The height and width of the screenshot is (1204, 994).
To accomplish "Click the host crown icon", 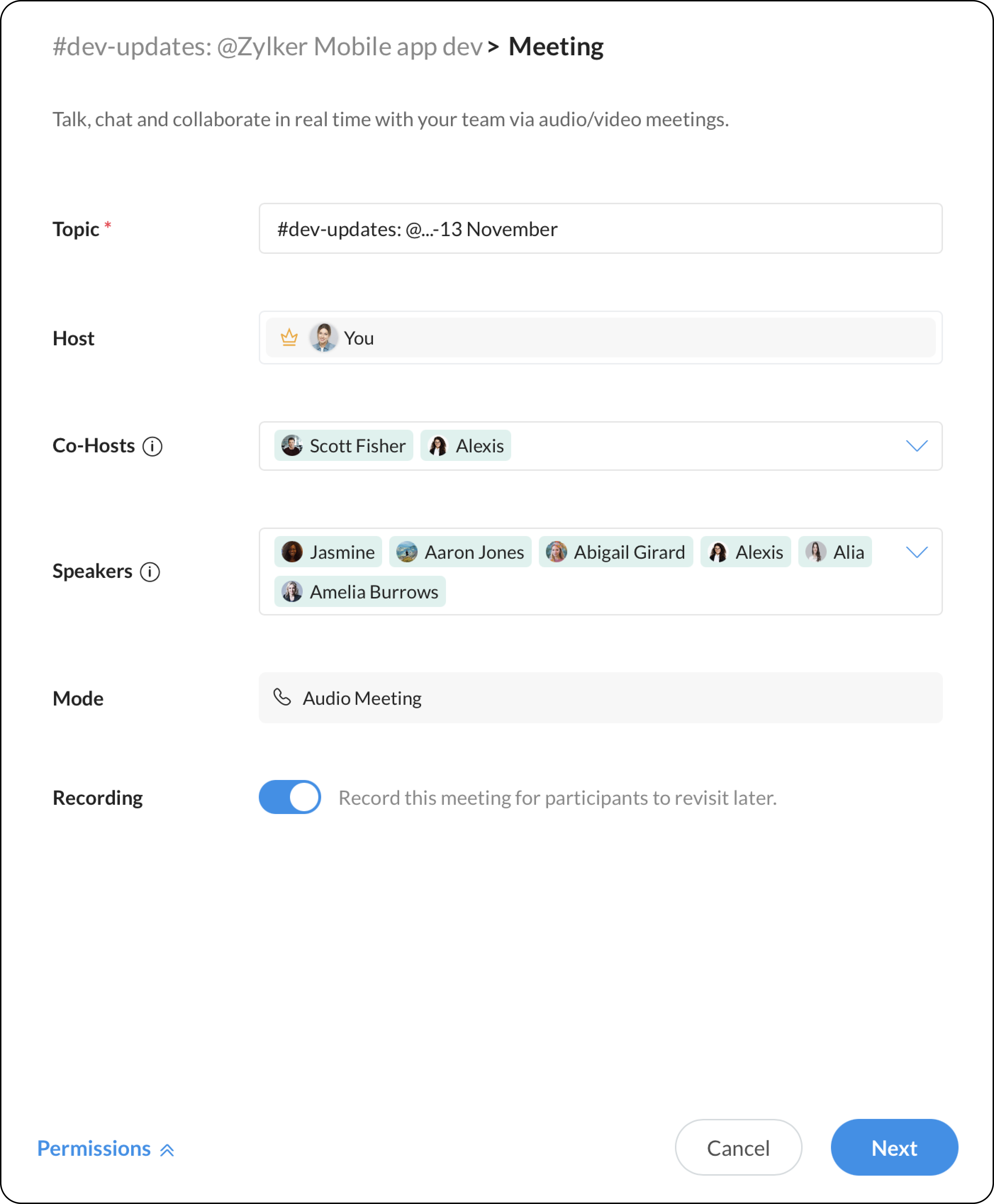I will (289, 338).
